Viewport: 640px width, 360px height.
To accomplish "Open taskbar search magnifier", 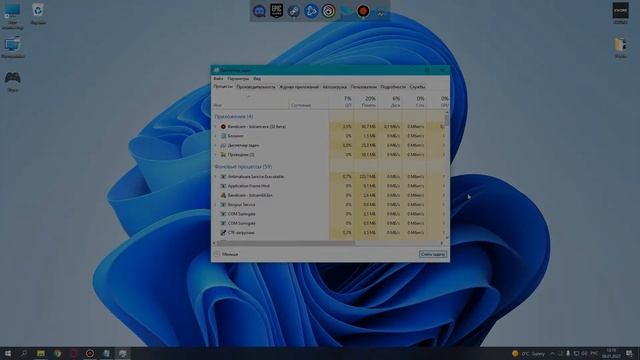I will (x=24, y=353).
